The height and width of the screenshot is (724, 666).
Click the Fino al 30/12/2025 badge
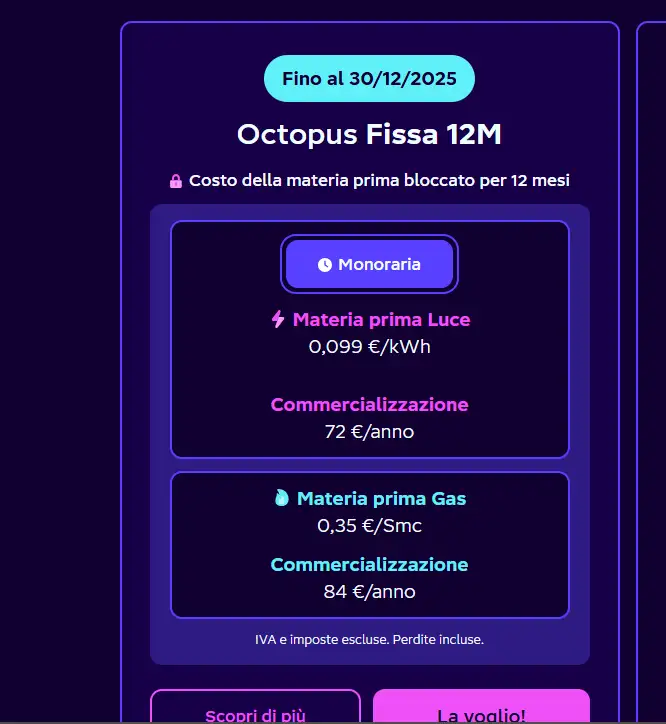369,79
